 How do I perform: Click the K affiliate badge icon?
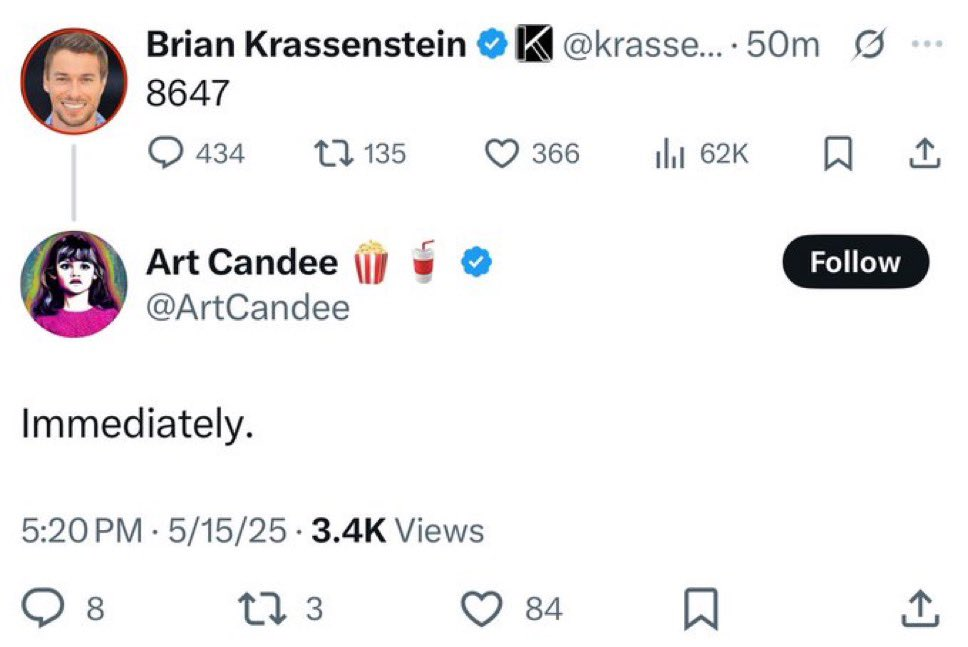tap(534, 44)
